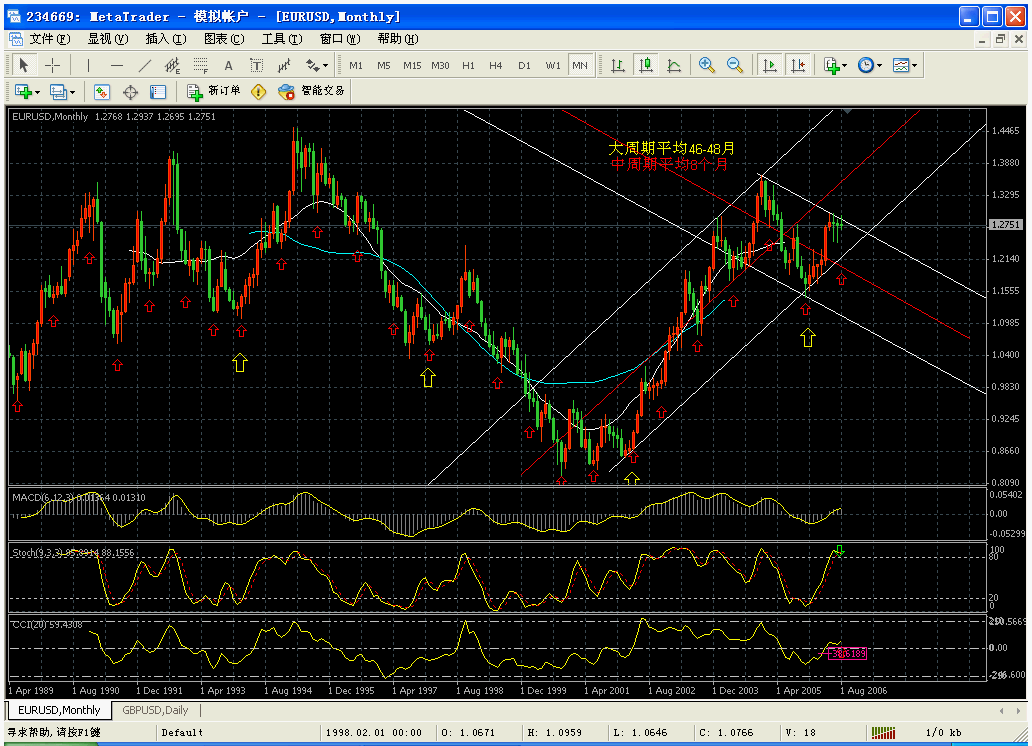
Task: Open the 插入(I) menu
Action: [166, 40]
